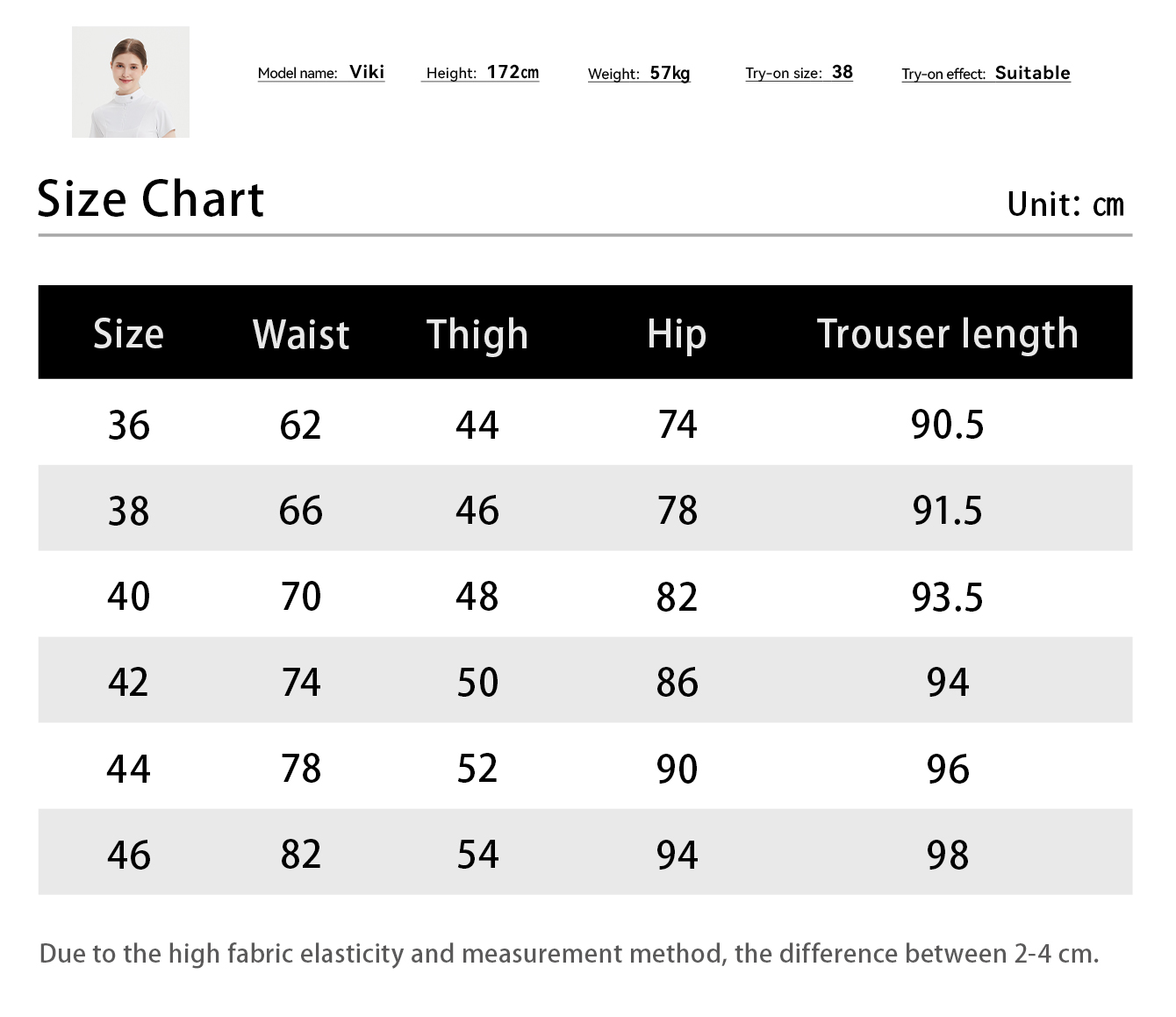1176x1017 pixels.
Task: Click the "Size Chart" heading
Action: [150, 199]
